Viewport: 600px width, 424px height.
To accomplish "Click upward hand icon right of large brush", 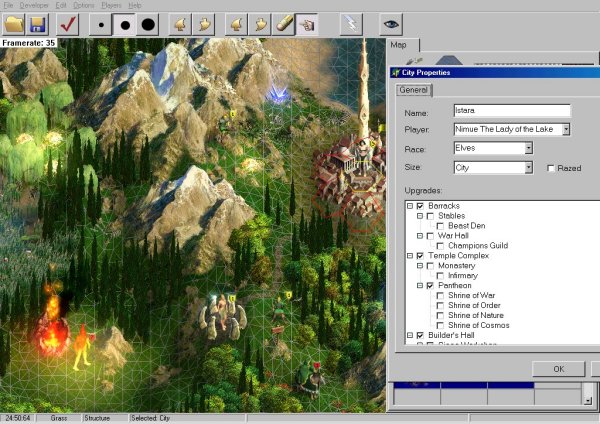I will pos(180,25).
